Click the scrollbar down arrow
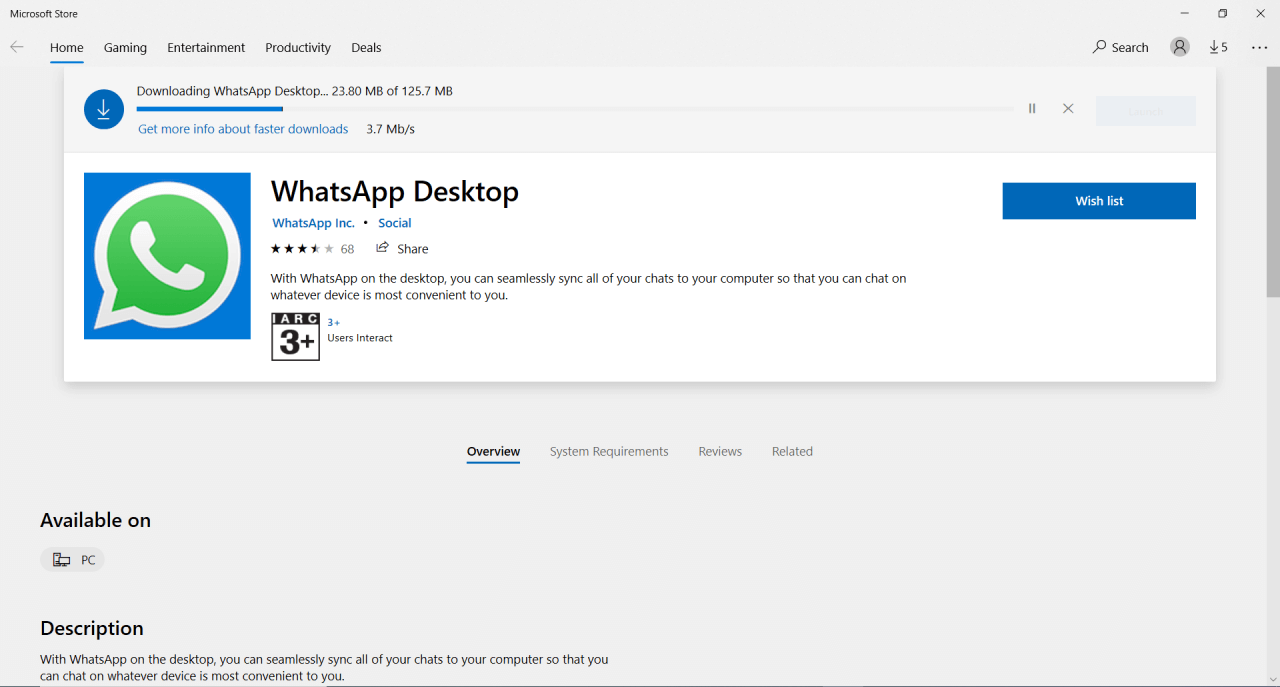The height and width of the screenshot is (687, 1280). click(1273, 680)
